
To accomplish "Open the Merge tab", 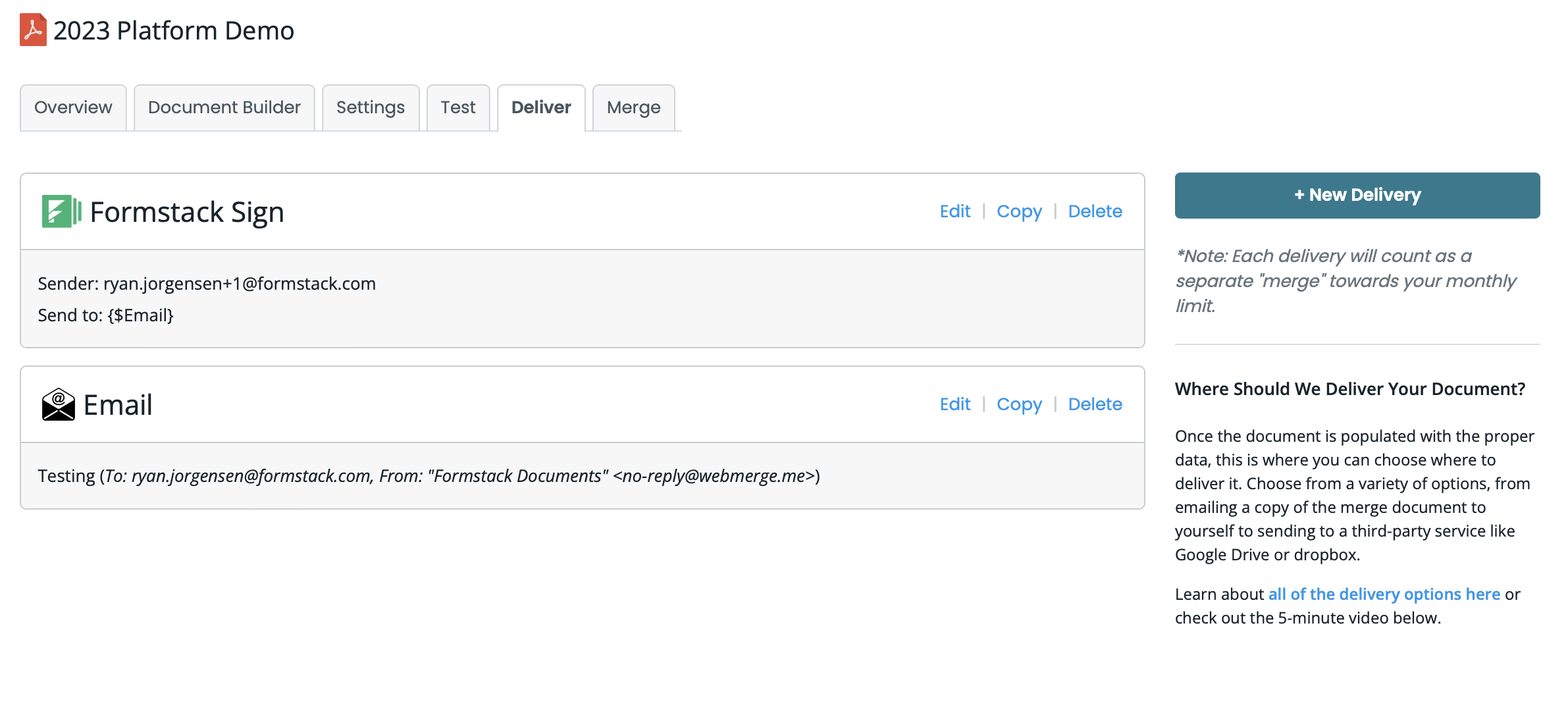I will (633, 107).
